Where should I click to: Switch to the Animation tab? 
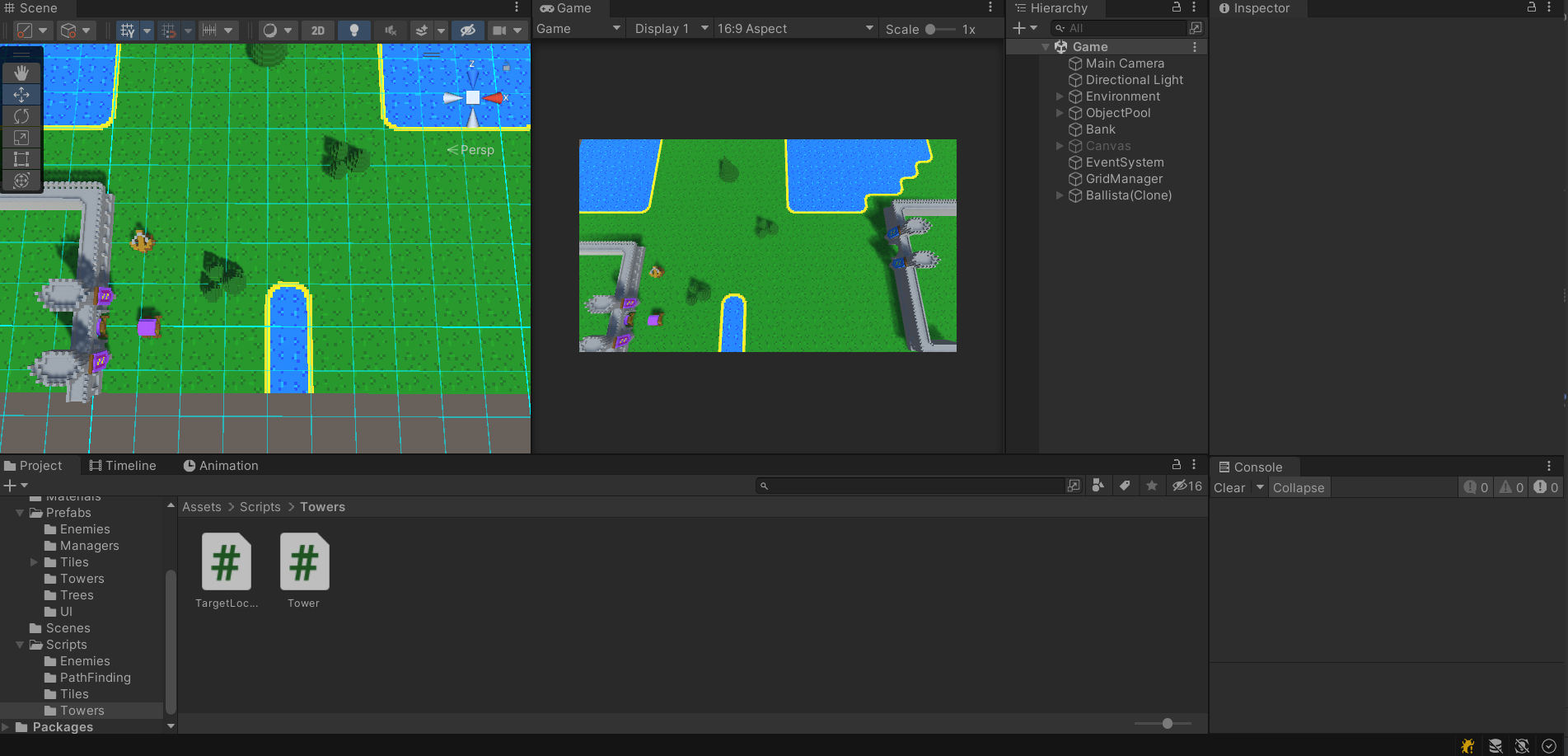[x=221, y=466]
